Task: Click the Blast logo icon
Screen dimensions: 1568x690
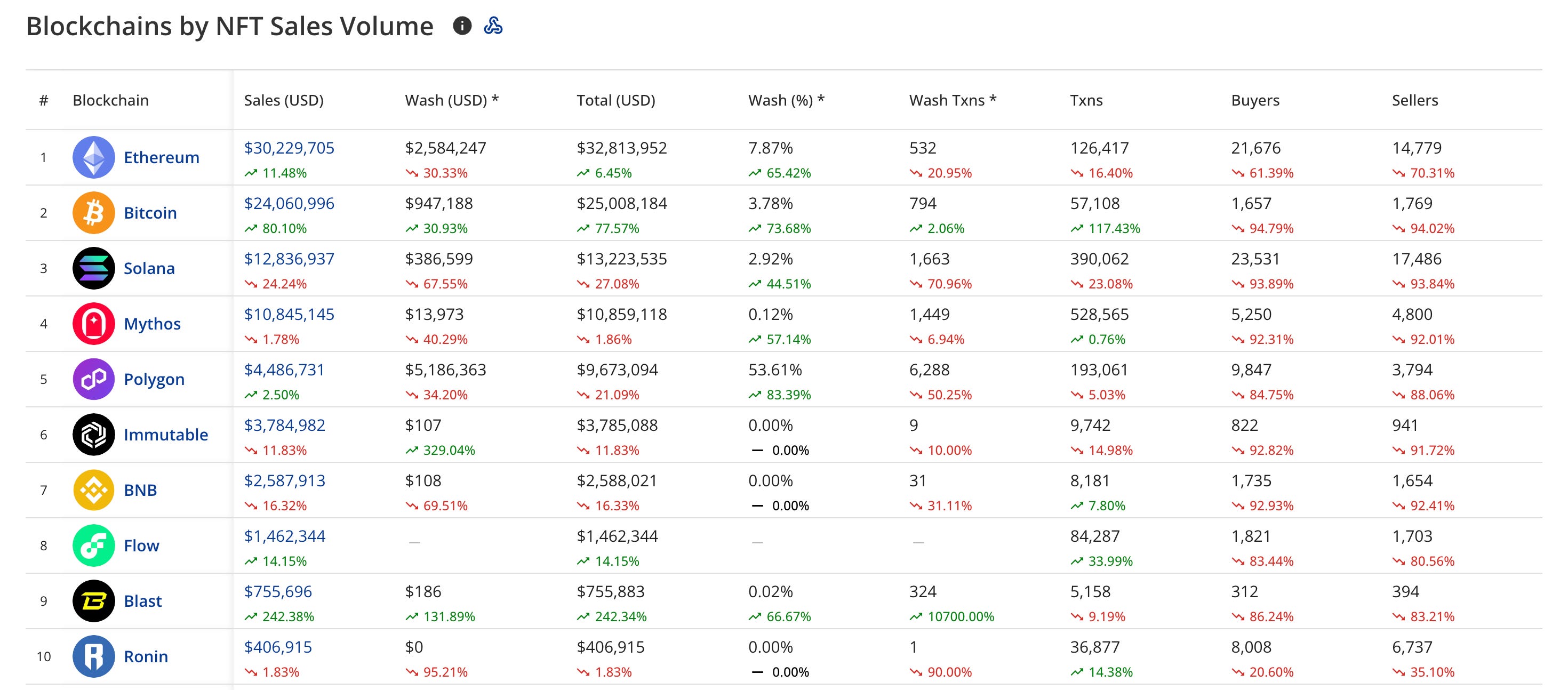Action: (94, 600)
